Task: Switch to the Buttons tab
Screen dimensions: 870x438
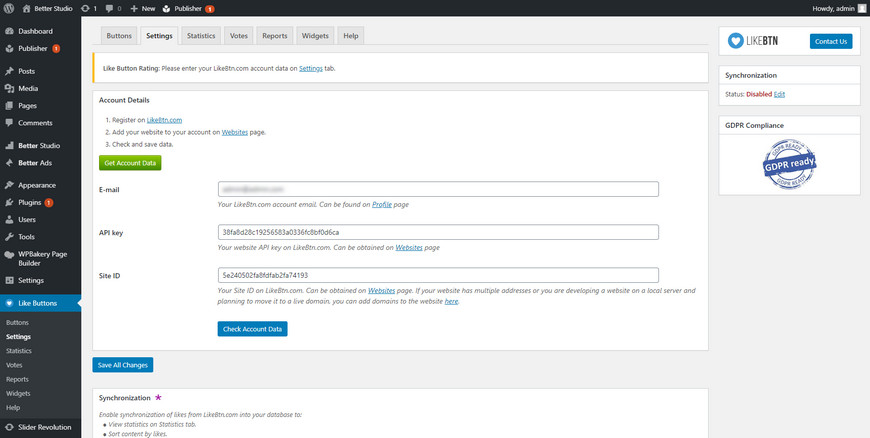Action: 119,36
